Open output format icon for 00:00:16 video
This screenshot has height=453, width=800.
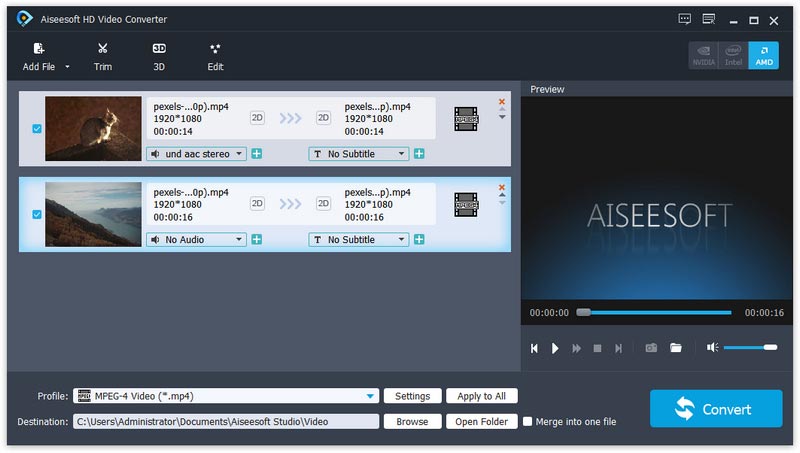466,205
